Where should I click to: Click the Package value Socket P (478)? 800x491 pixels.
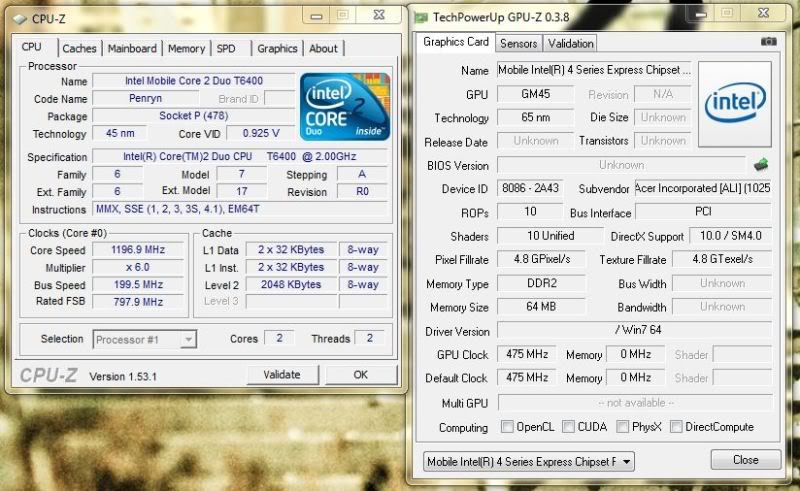point(193,116)
